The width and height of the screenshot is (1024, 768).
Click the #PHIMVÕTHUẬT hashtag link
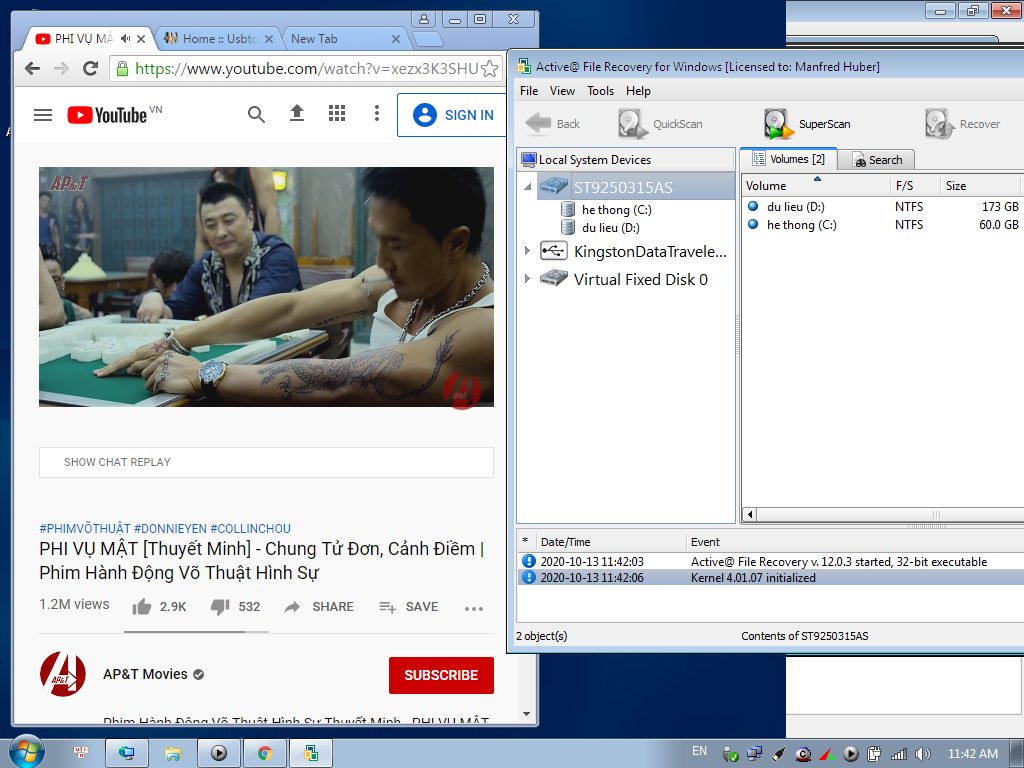coord(85,528)
